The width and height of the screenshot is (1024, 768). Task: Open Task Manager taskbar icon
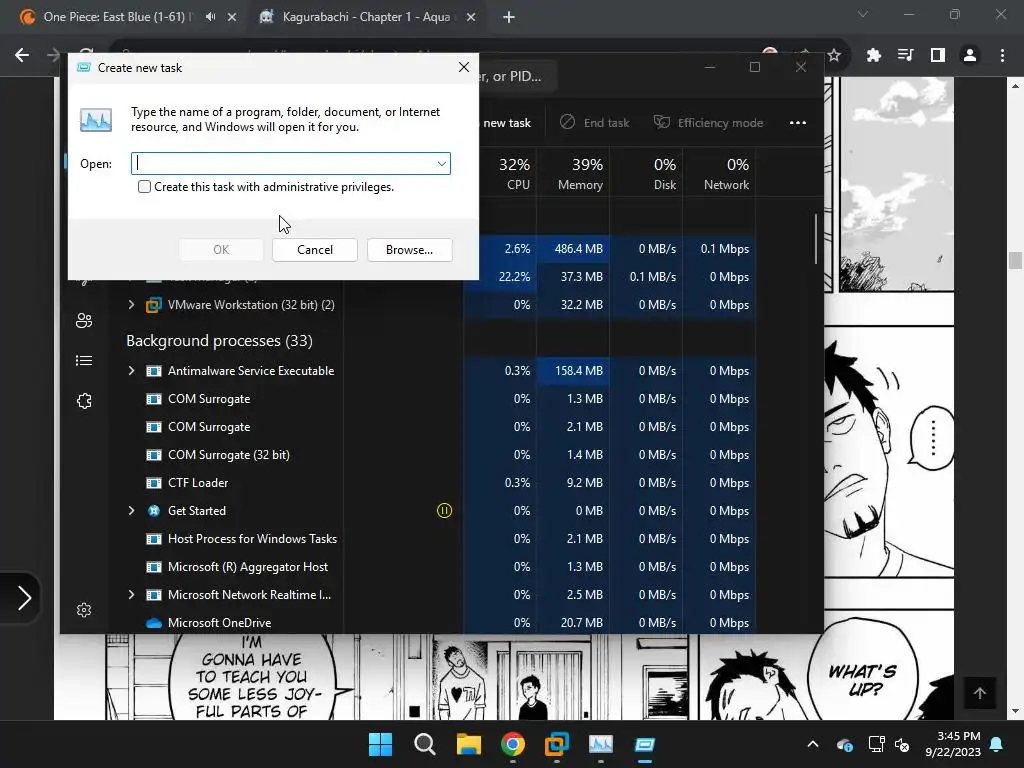pos(601,744)
